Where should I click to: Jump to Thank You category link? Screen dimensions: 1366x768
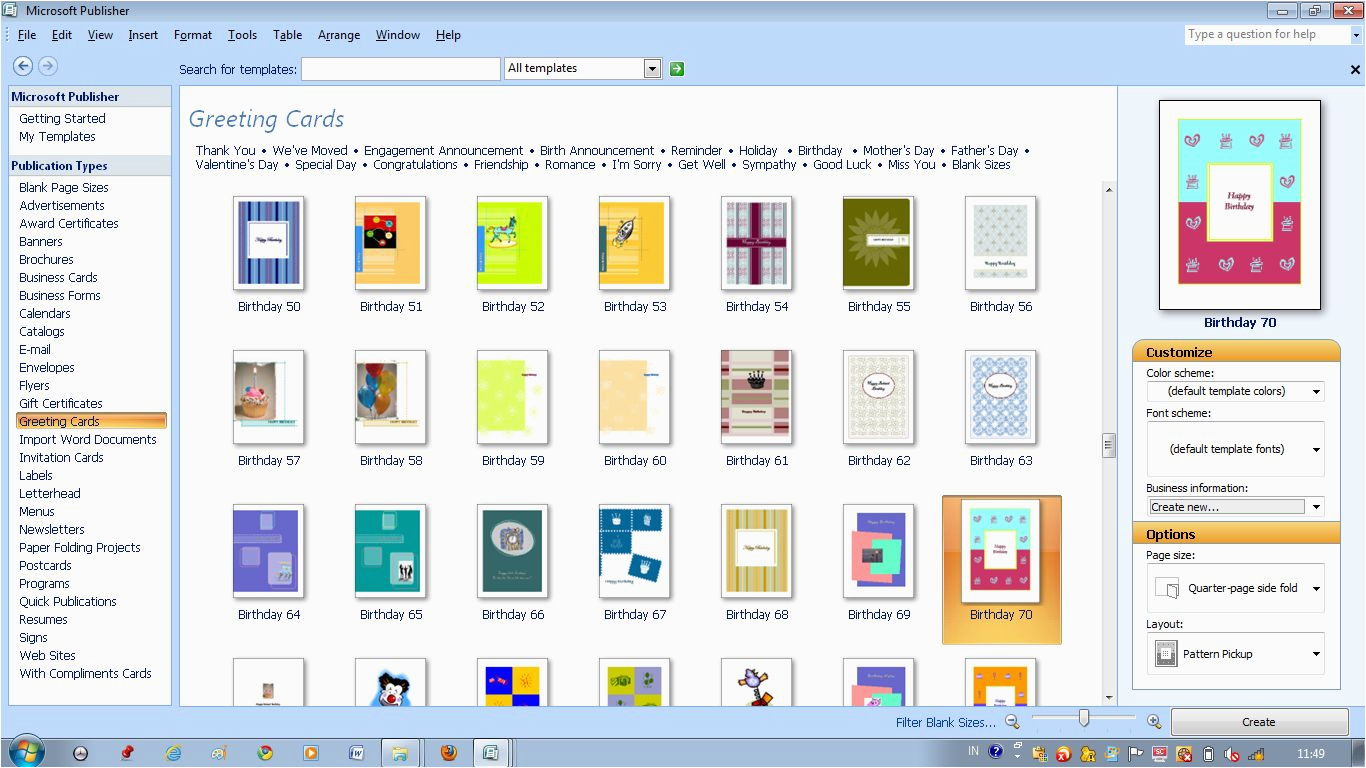[x=226, y=151]
